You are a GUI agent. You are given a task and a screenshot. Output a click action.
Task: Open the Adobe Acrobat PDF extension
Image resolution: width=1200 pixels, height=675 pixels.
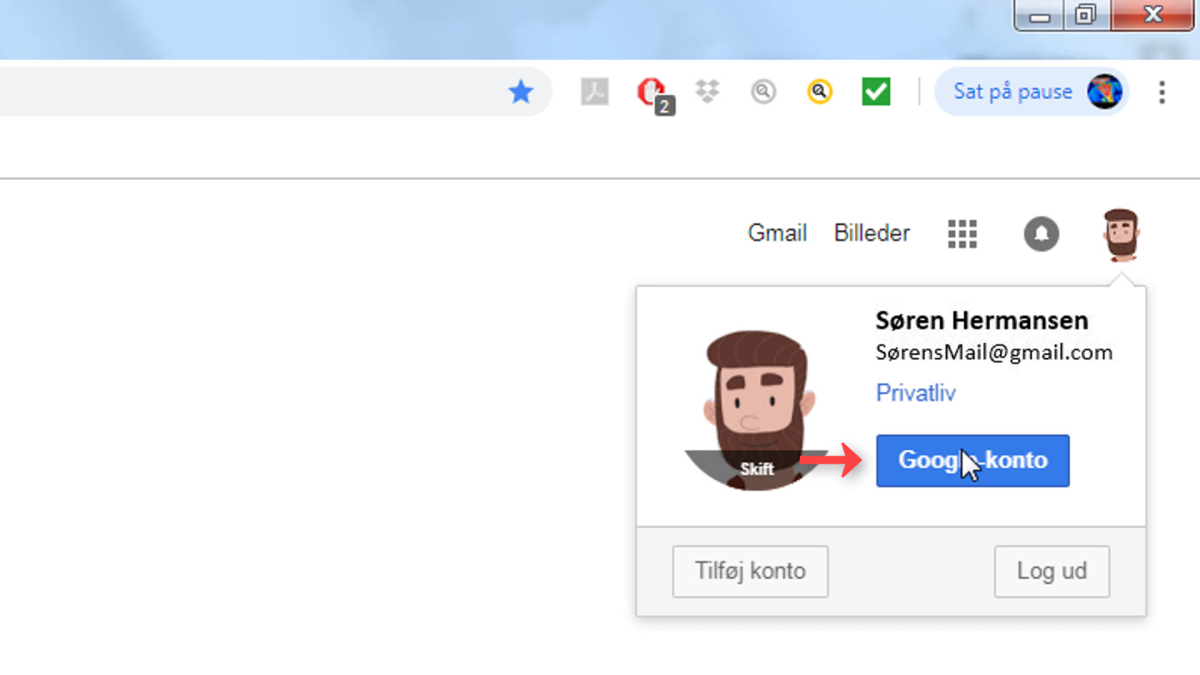point(595,92)
